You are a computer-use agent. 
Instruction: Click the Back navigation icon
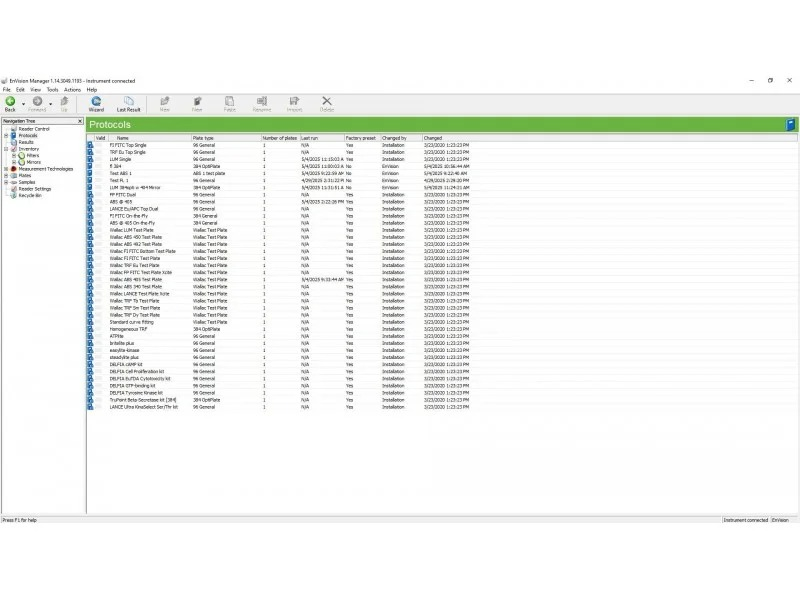click(x=10, y=101)
